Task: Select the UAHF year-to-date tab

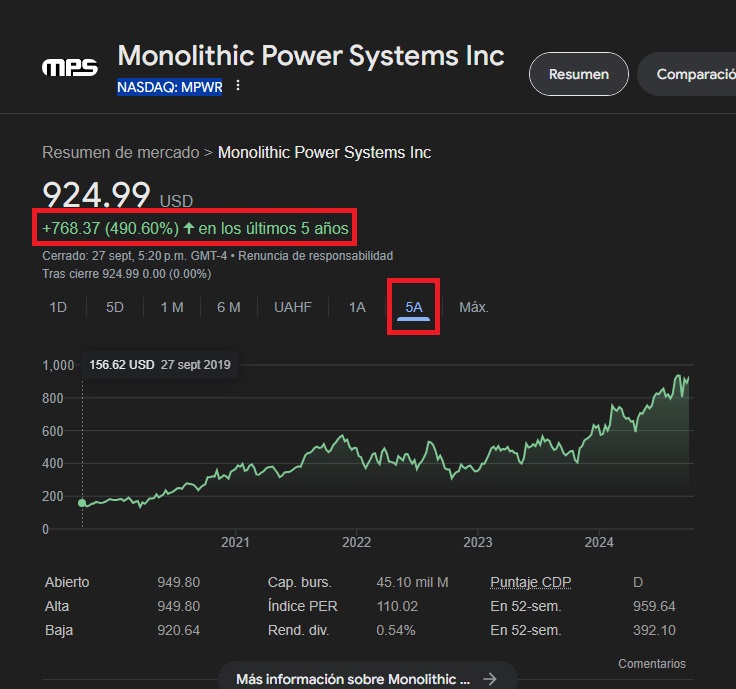Action: coord(293,307)
